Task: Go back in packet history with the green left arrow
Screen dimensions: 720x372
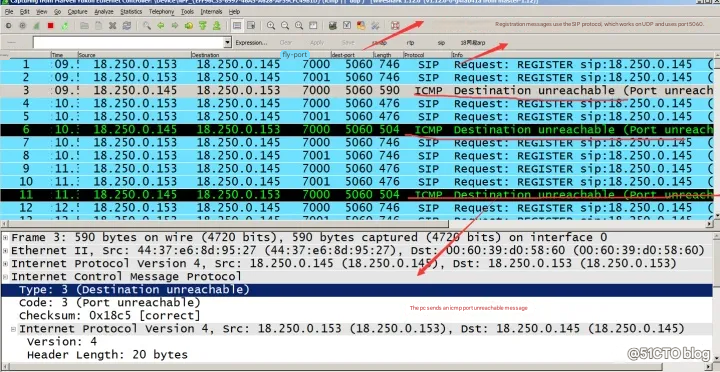Action: coord(161,26)
